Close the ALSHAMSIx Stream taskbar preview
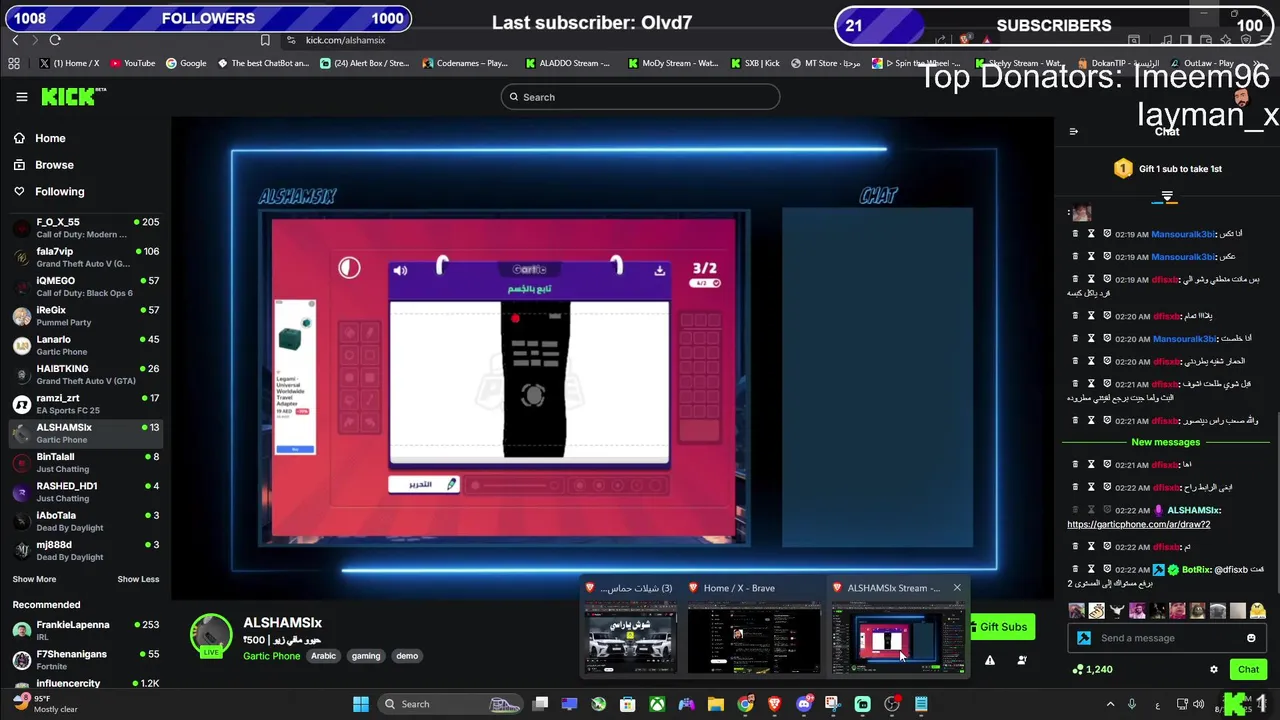 point(957,588)
